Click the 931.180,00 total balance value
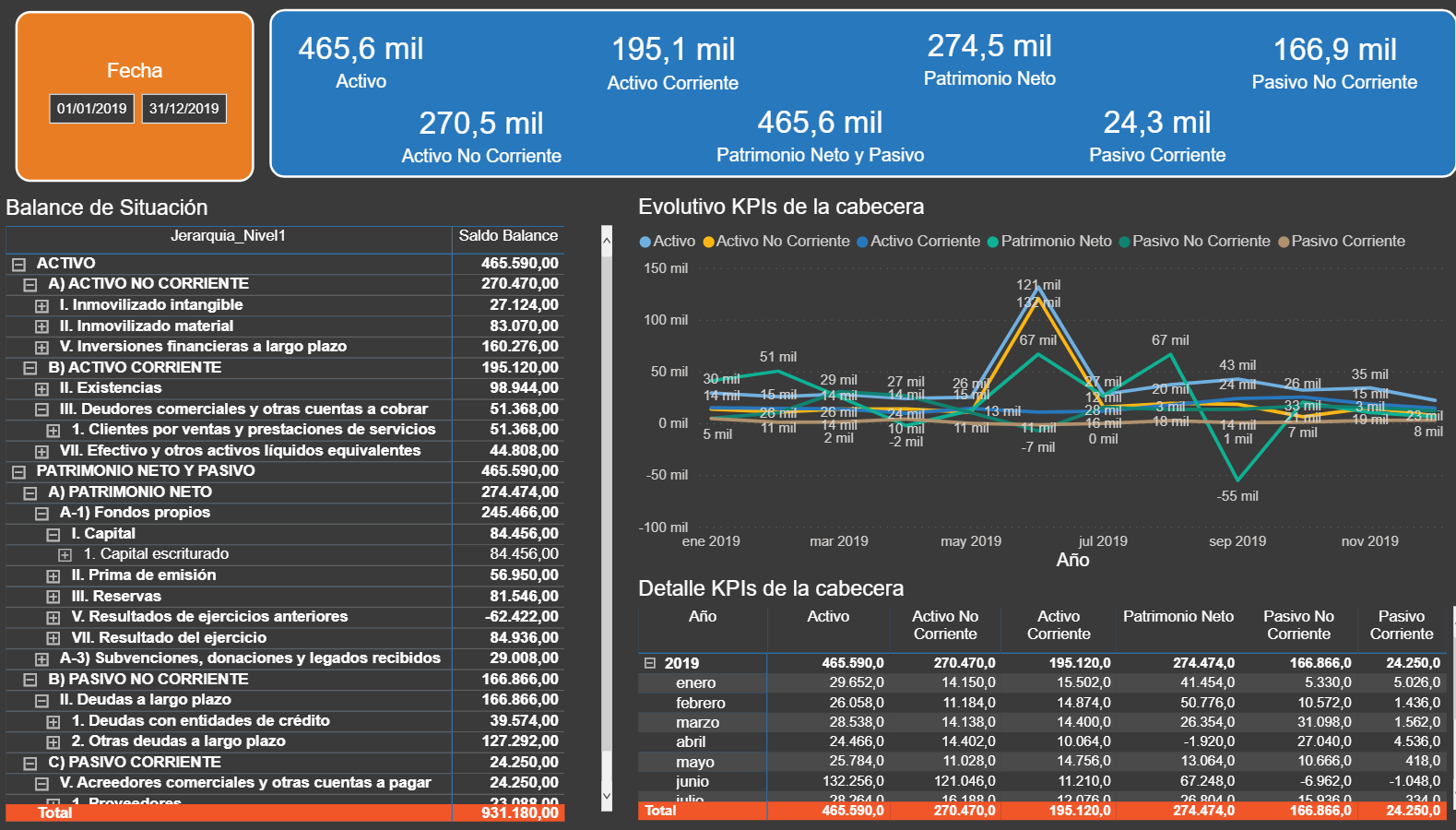Viewport: 1456px width, 830px height. pos(520,812)
